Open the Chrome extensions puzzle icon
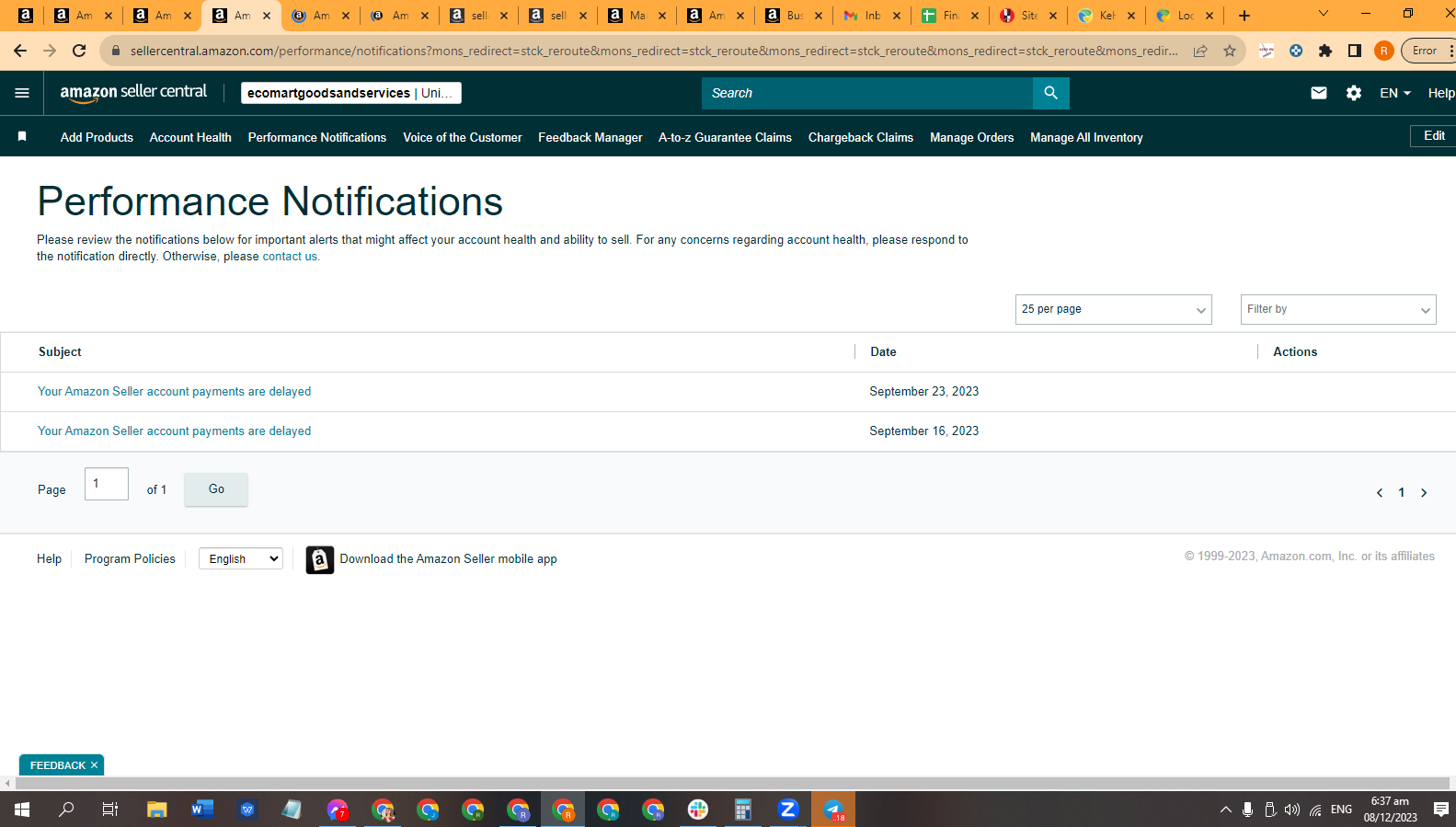The width and height of the screenshot is (1456, 827). [1325, 51]
